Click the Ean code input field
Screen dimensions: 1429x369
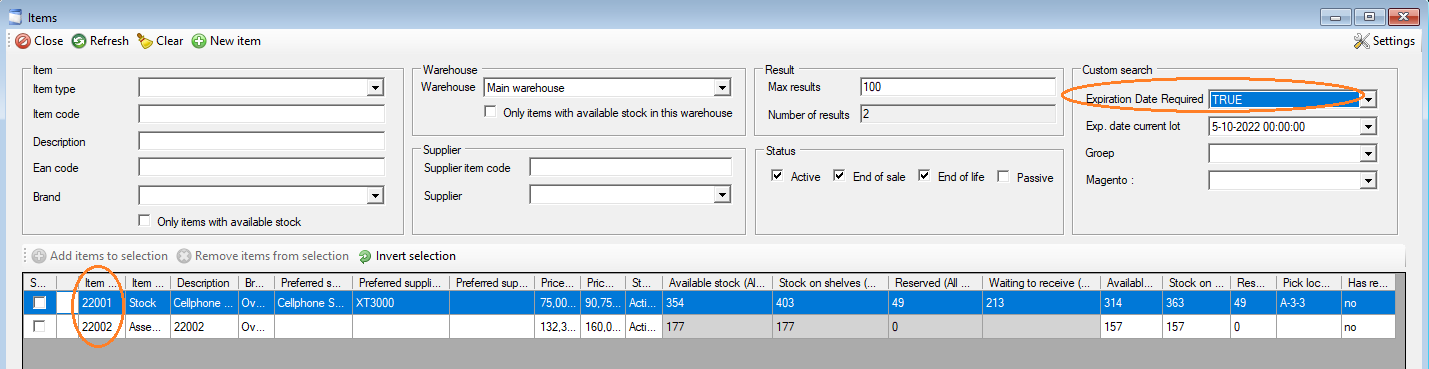click(262, 168)
